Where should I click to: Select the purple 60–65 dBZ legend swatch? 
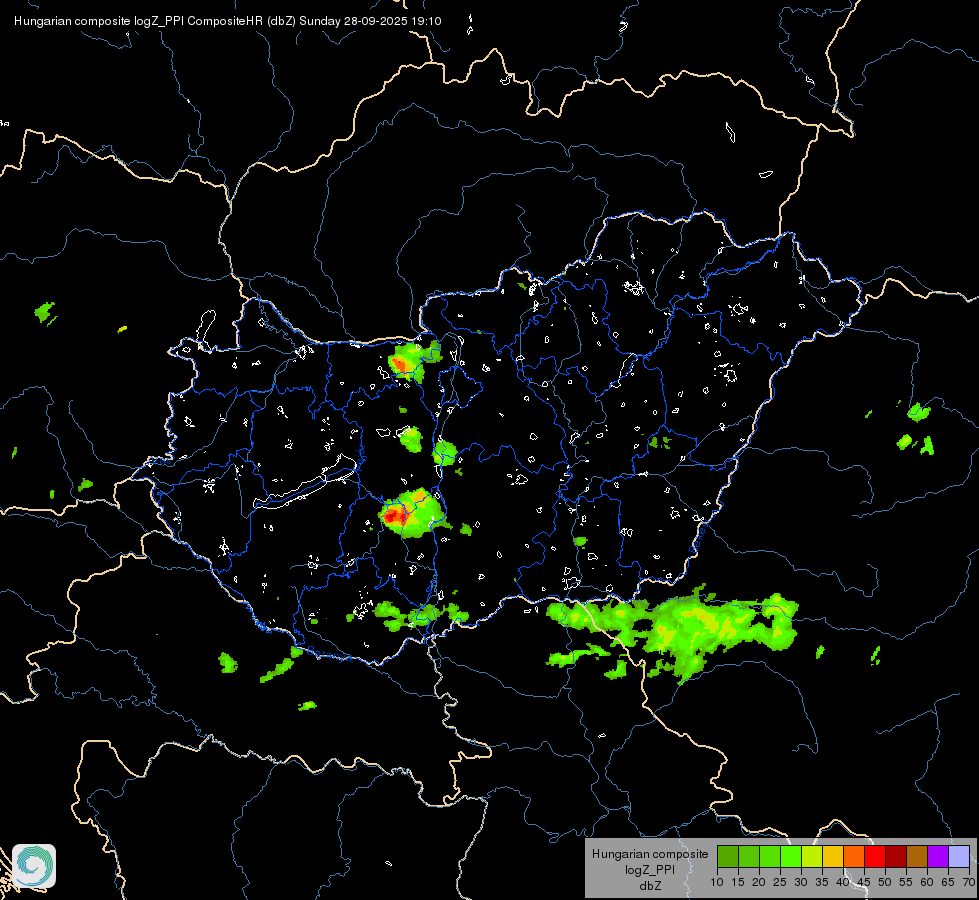[x=938, y=856]
